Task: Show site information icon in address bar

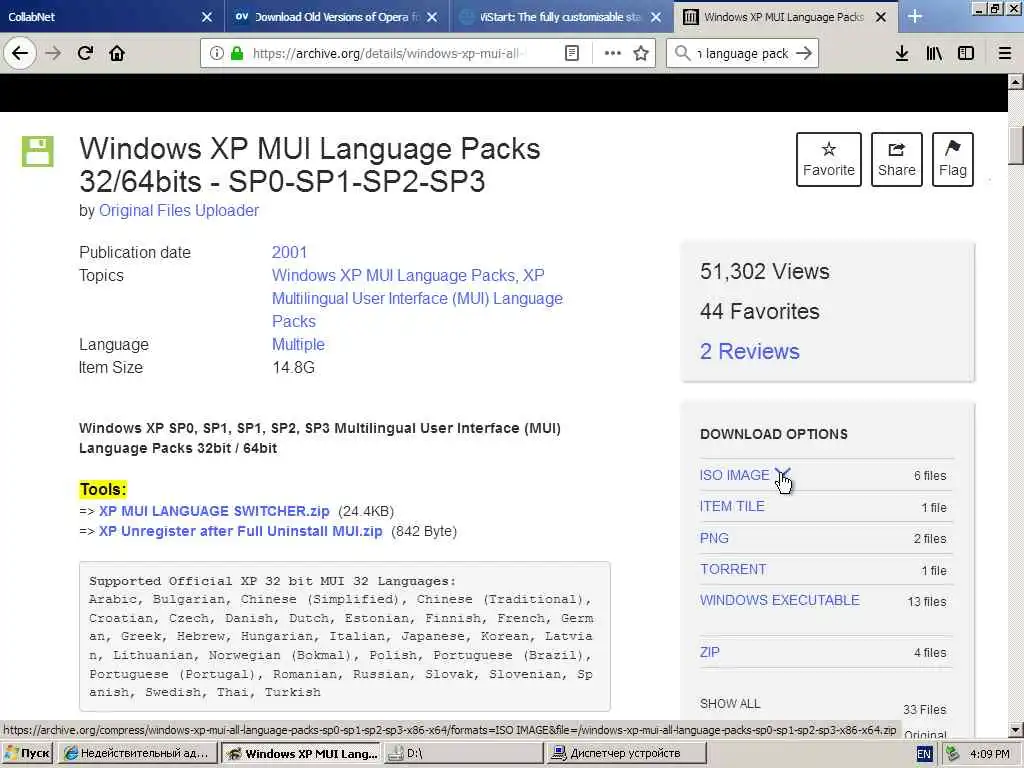Action: [216, 54]
